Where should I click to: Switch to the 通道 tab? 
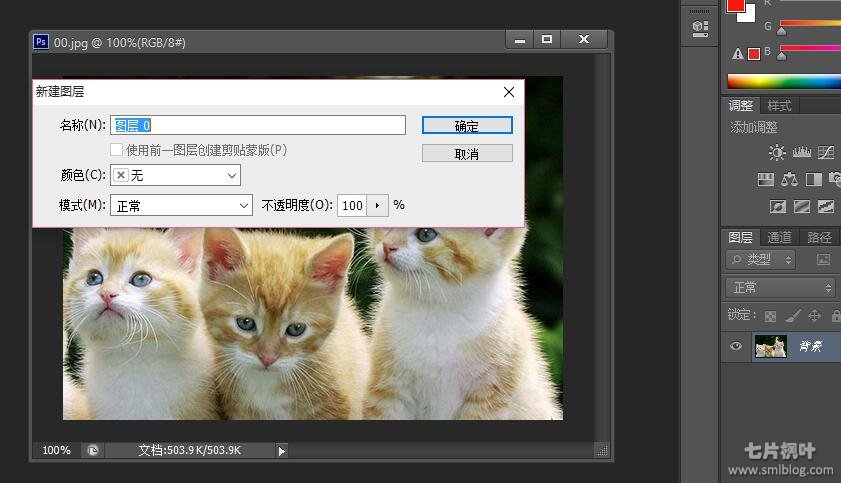coord(779,237)
